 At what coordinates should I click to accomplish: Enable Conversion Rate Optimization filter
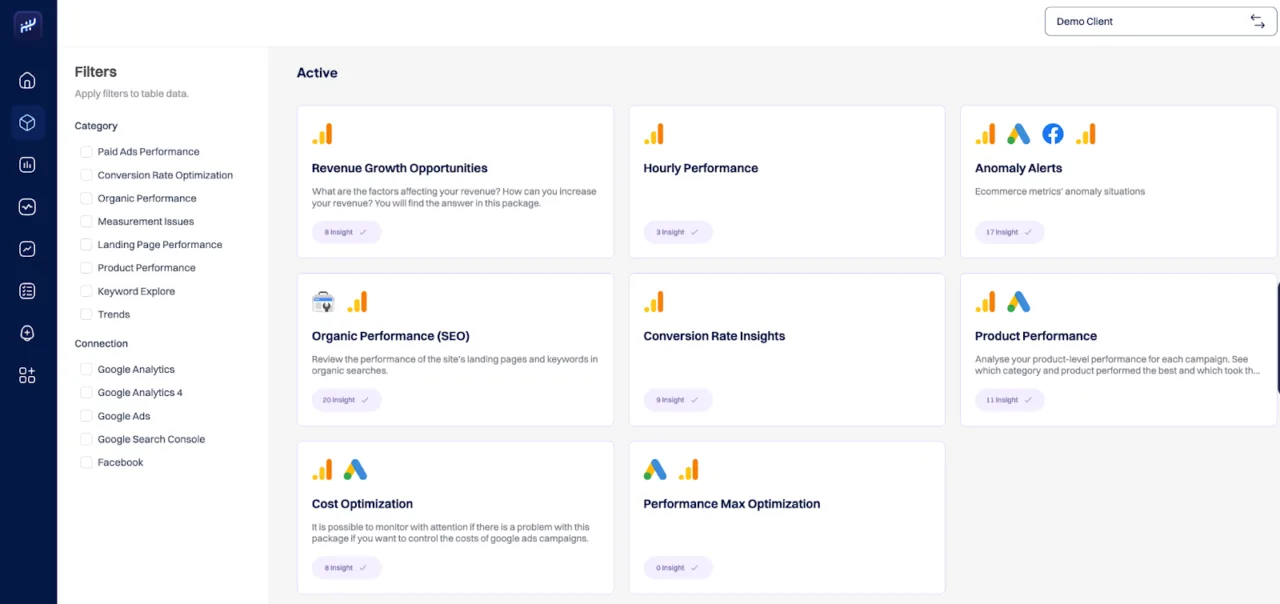click(x=87, y=175)
